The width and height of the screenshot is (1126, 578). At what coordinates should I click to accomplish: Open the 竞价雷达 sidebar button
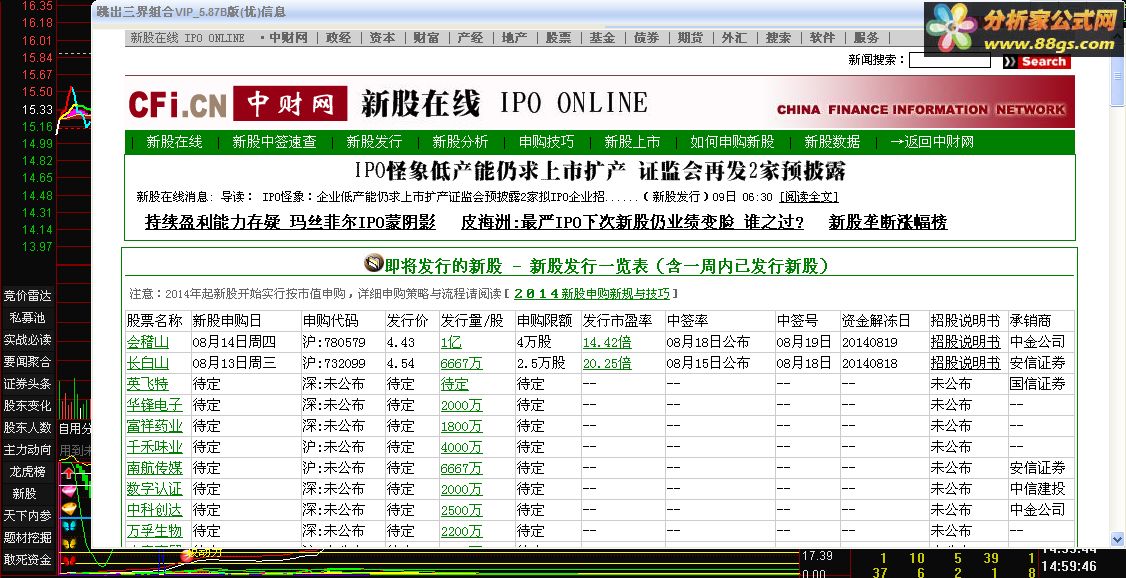(27, 295)
